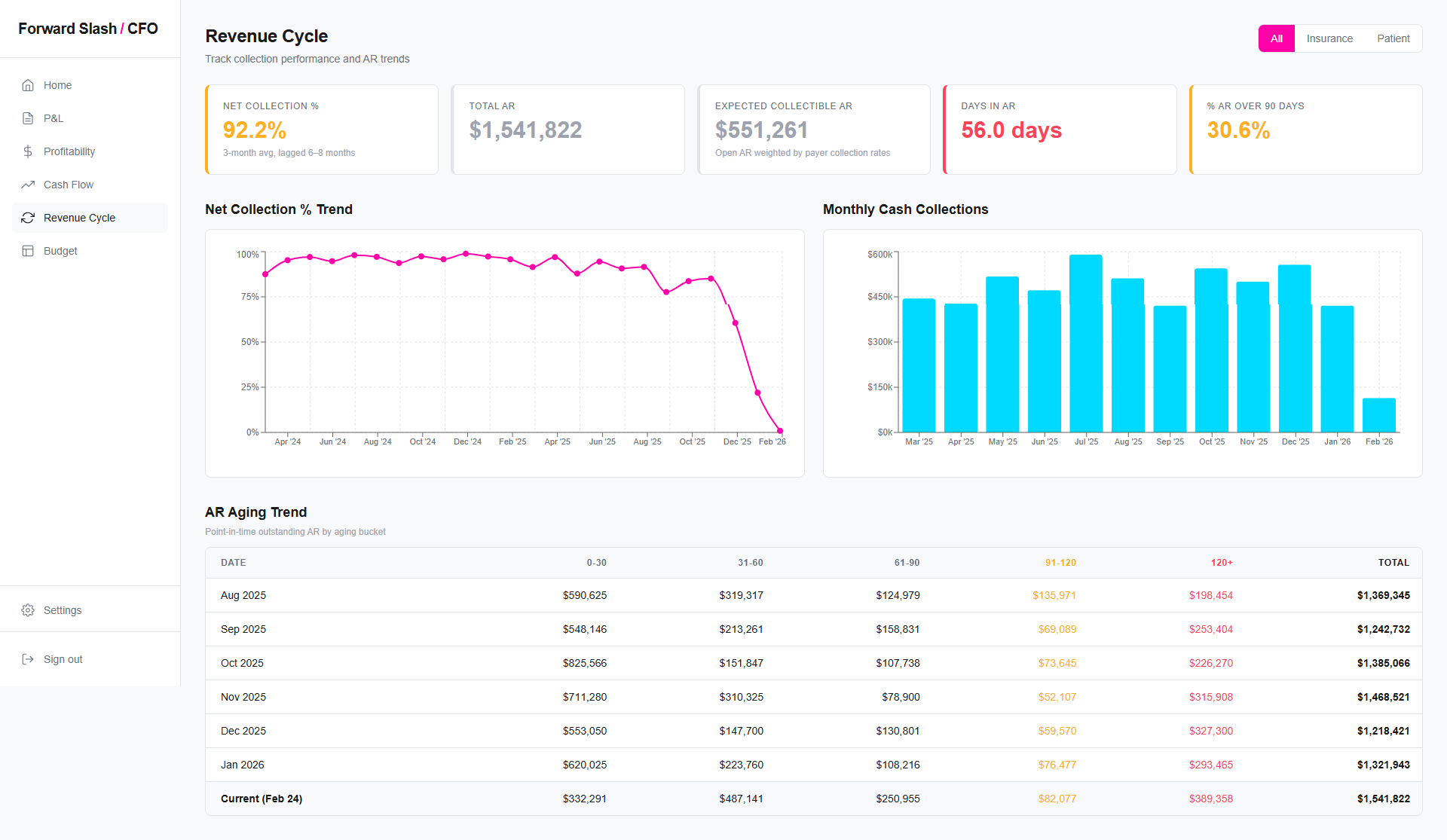The width and height of the screenshot is (1447, 840).
Task: Click the Total AR card
Action: 567,130
